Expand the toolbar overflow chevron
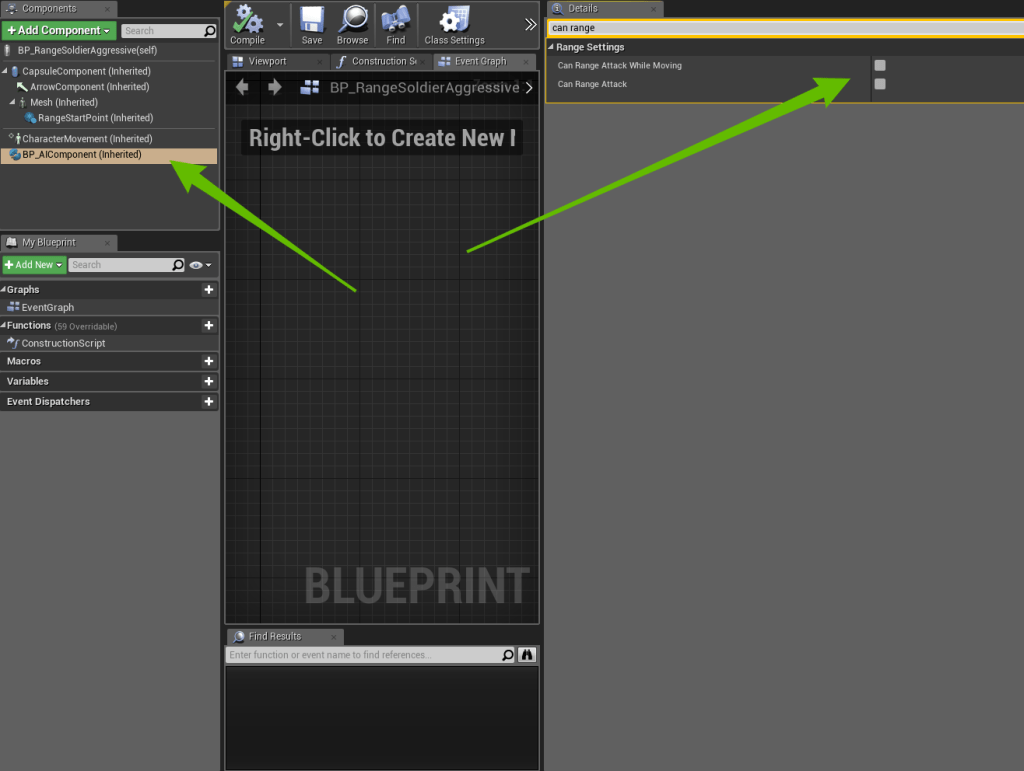The height and width of the screenshot is (771, 1024). 530,25
